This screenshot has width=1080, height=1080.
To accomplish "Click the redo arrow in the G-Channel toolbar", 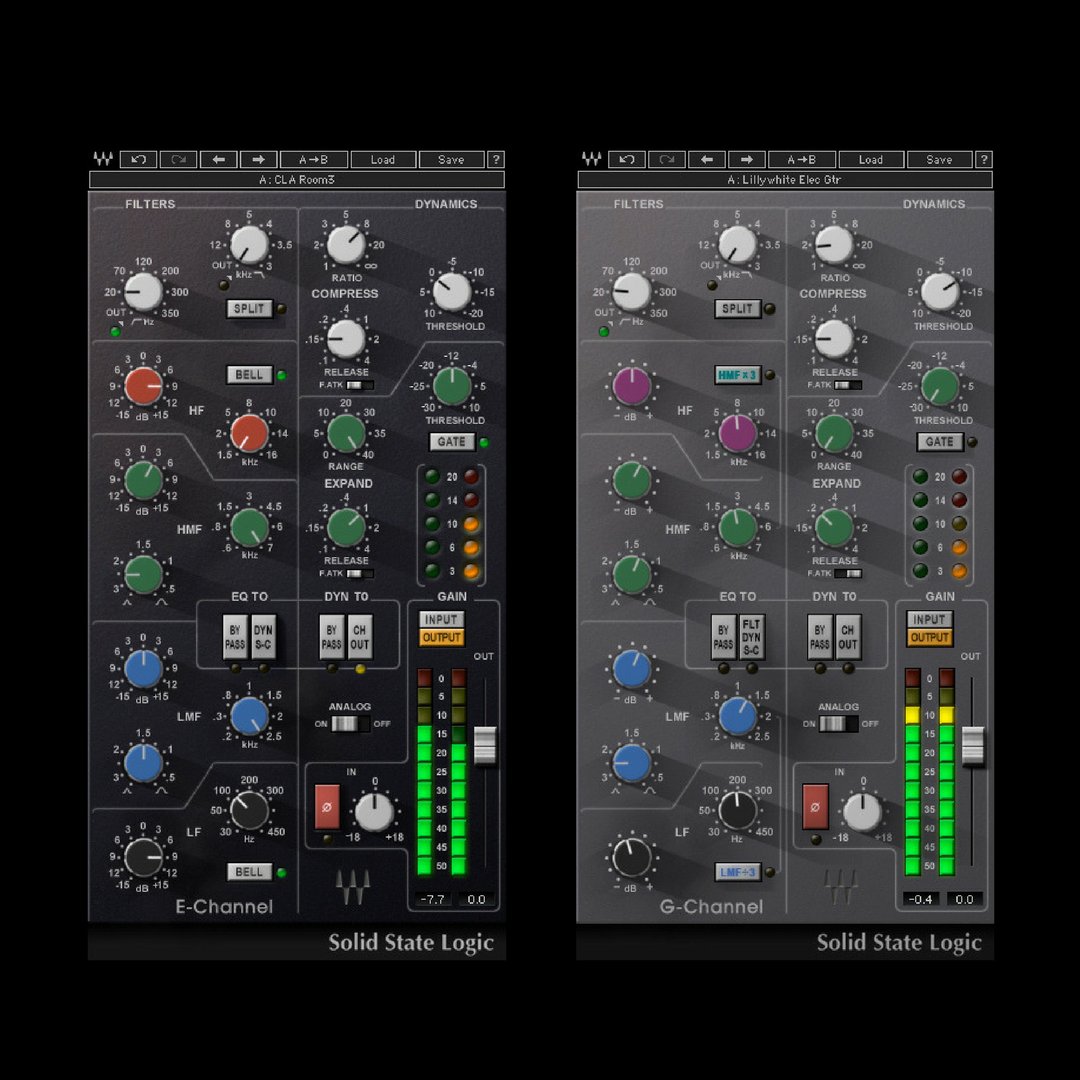I will (x=667, y=160).
